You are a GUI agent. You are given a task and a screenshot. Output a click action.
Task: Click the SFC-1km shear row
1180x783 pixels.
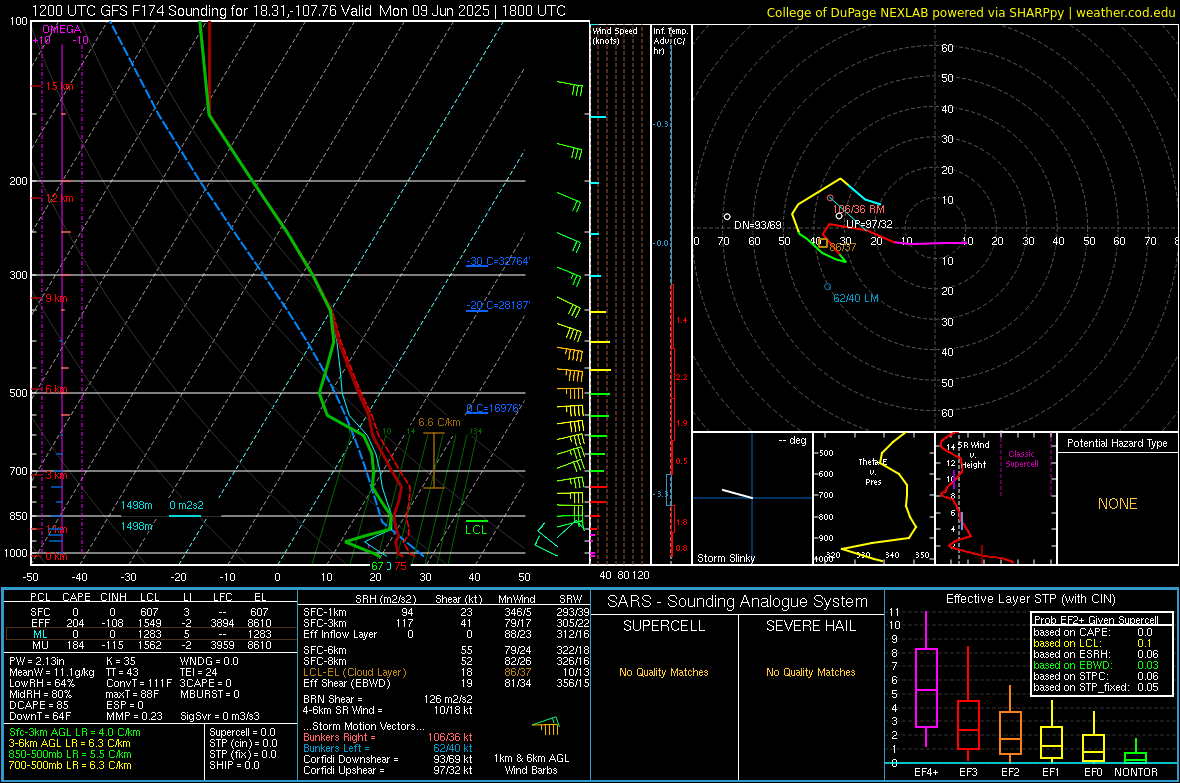click(x=446, y=612)
